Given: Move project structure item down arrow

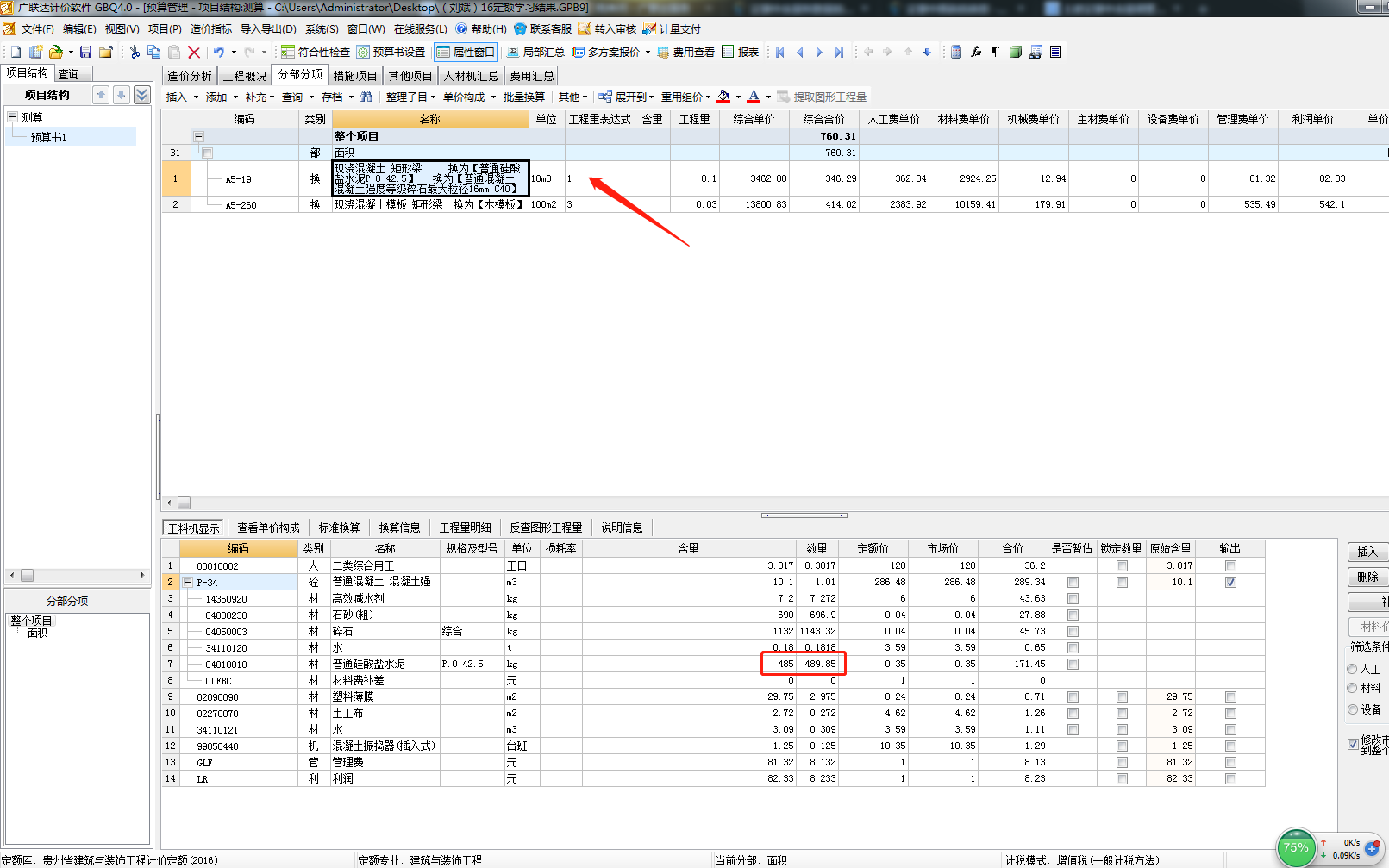Looking at the screenshot, I should pos(122,95).
